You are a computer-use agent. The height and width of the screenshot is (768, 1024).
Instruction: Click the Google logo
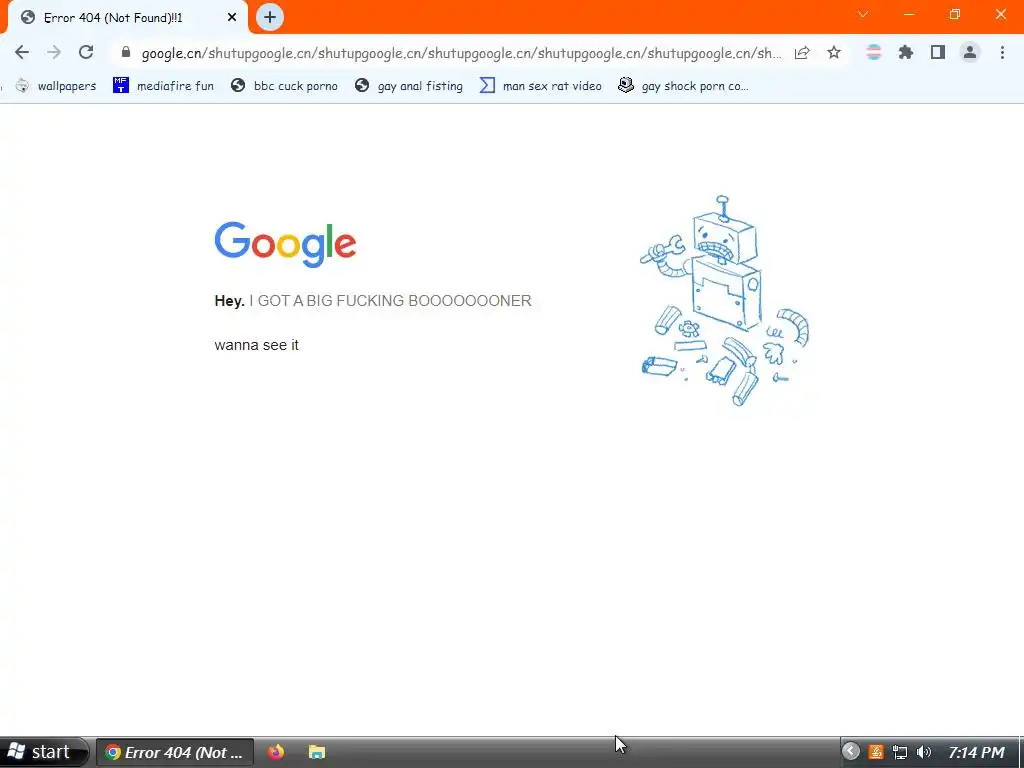285,244
